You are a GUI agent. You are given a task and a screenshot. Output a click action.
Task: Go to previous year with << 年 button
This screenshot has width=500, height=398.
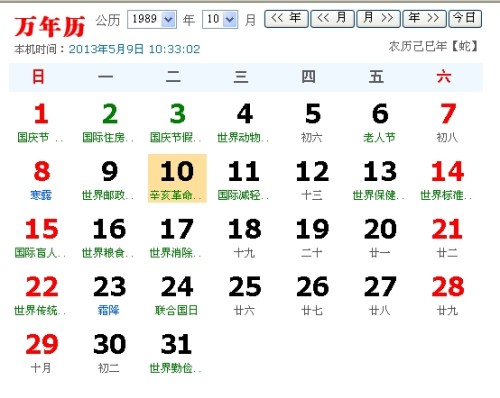click(286, 19)
